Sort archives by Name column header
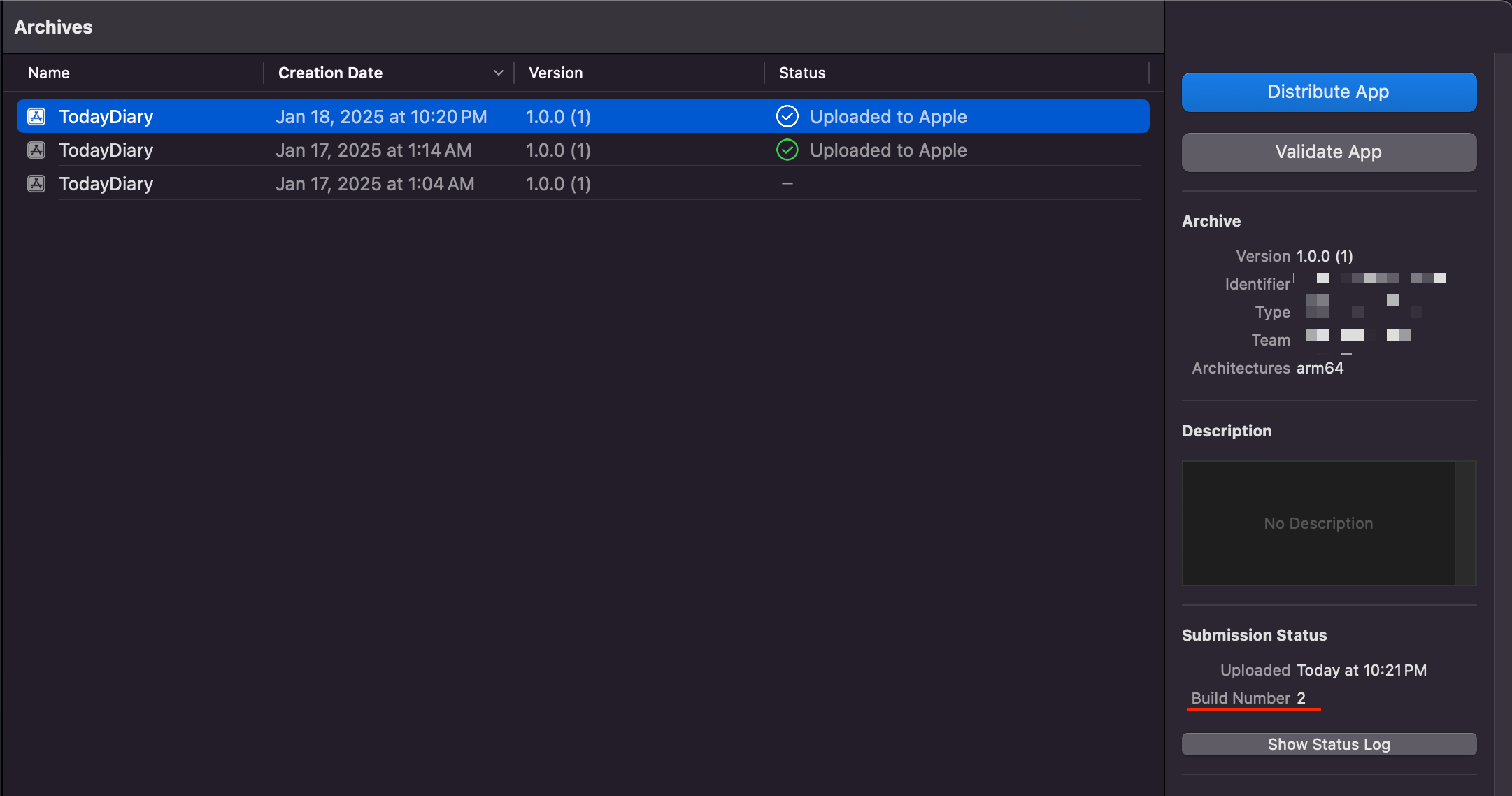The image size is (1512, 796). [x=49, y=73]
